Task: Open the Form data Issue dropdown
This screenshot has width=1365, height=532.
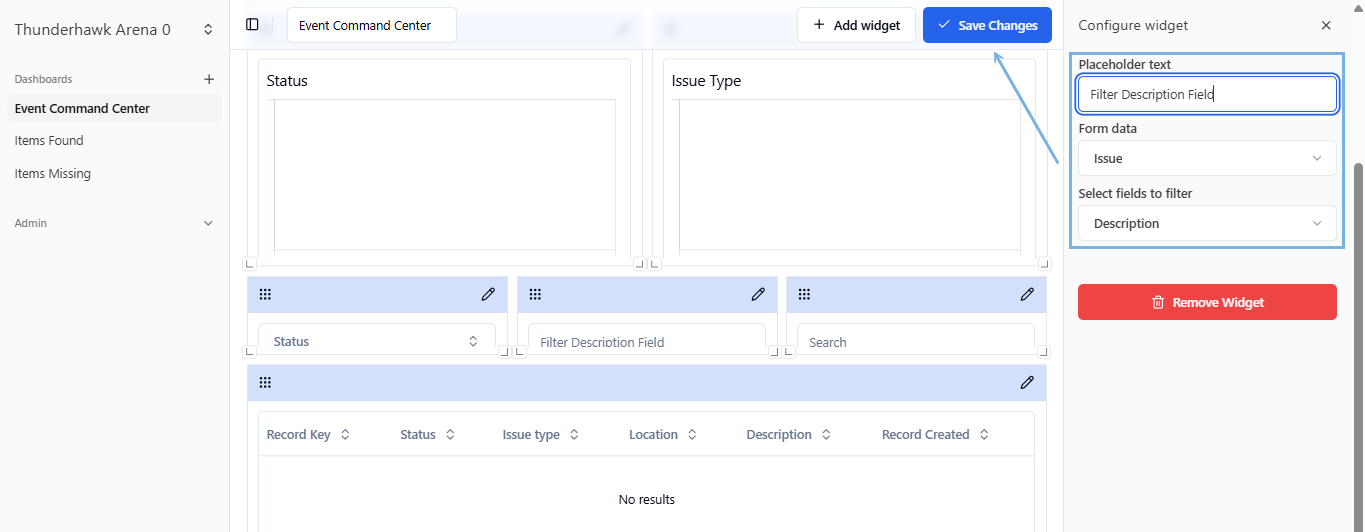Action: click(1207, 158)
